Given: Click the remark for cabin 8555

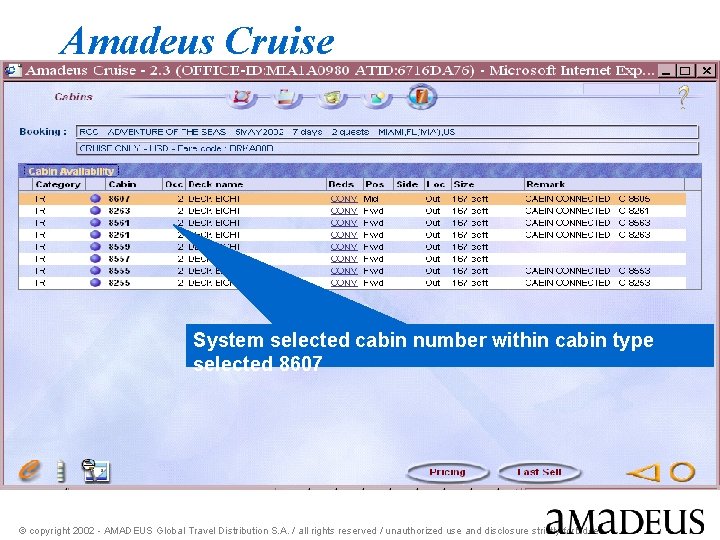Looking at the screenshot, I should coord(588,271).
